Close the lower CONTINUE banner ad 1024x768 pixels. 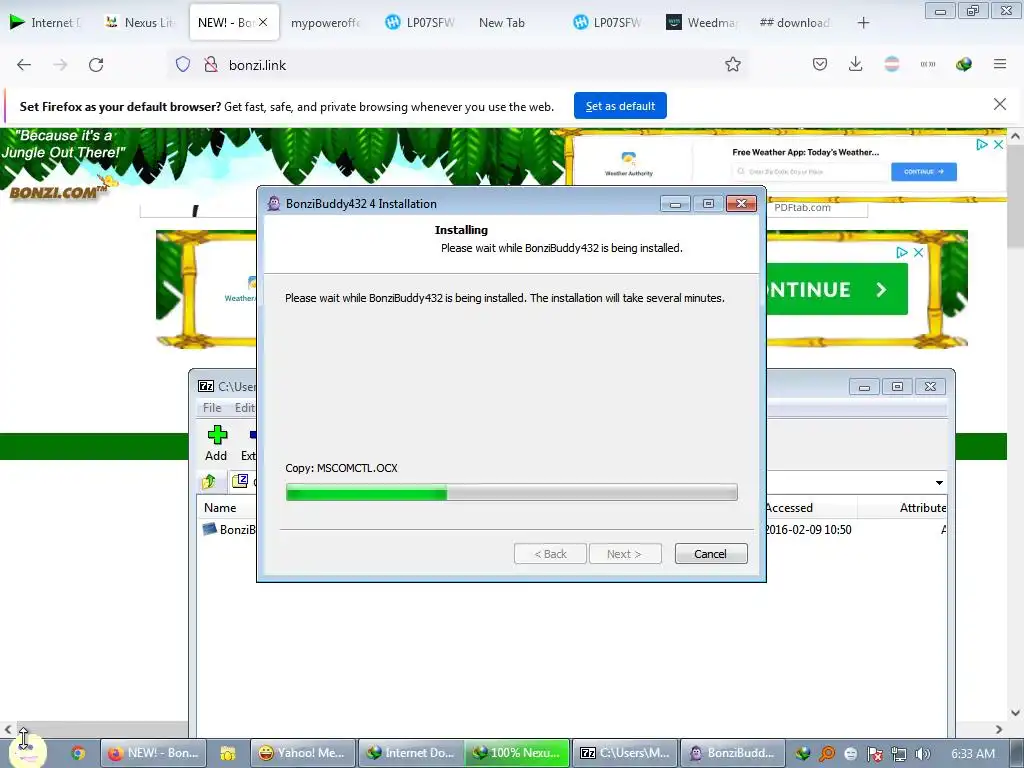[x=918, y=253]
